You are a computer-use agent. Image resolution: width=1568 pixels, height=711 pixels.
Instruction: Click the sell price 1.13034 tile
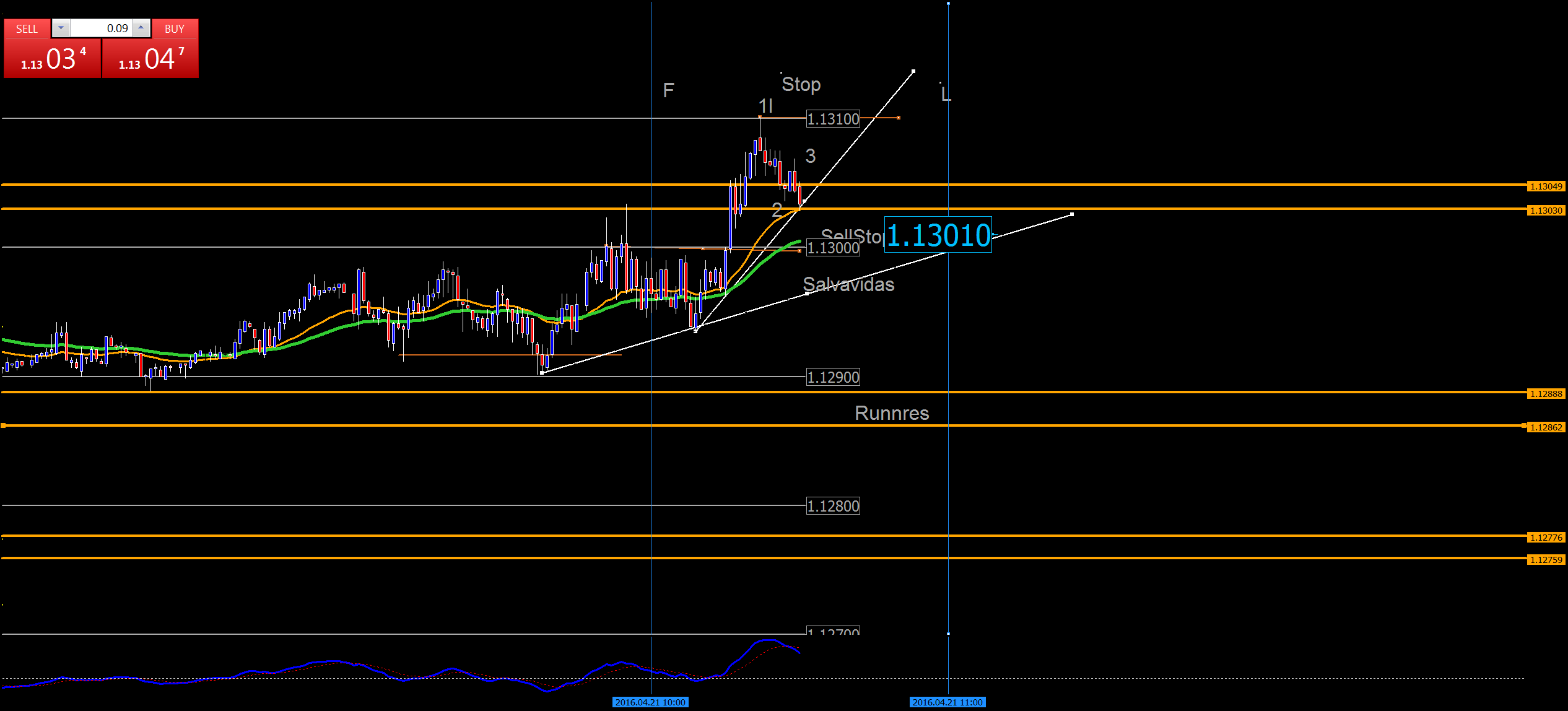click(x=52, y=59)
